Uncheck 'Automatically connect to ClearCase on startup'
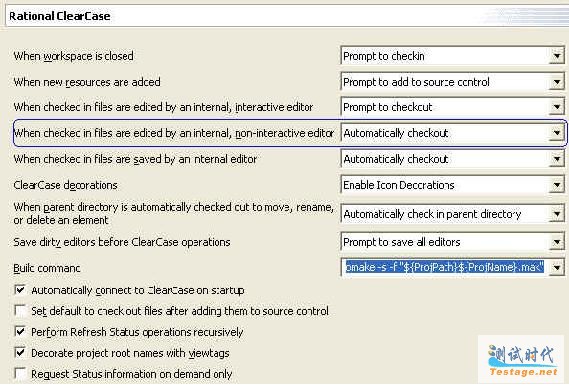Viewport: 569px width, 388px height. coord(20,290)
